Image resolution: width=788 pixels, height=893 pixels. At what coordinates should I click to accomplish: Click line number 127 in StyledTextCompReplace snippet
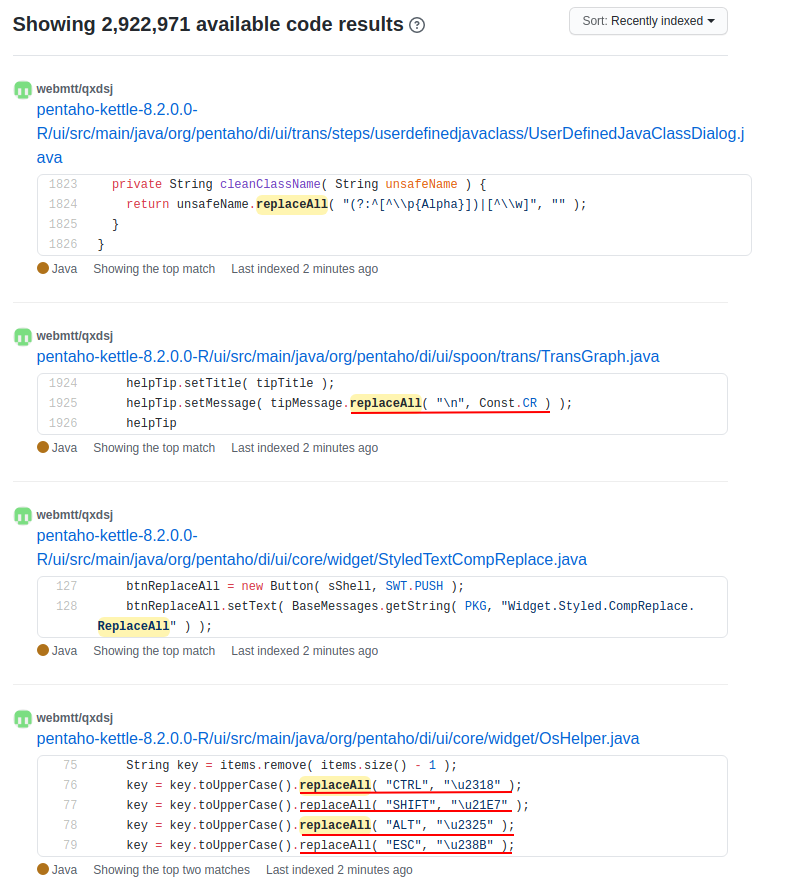(67, 586)
